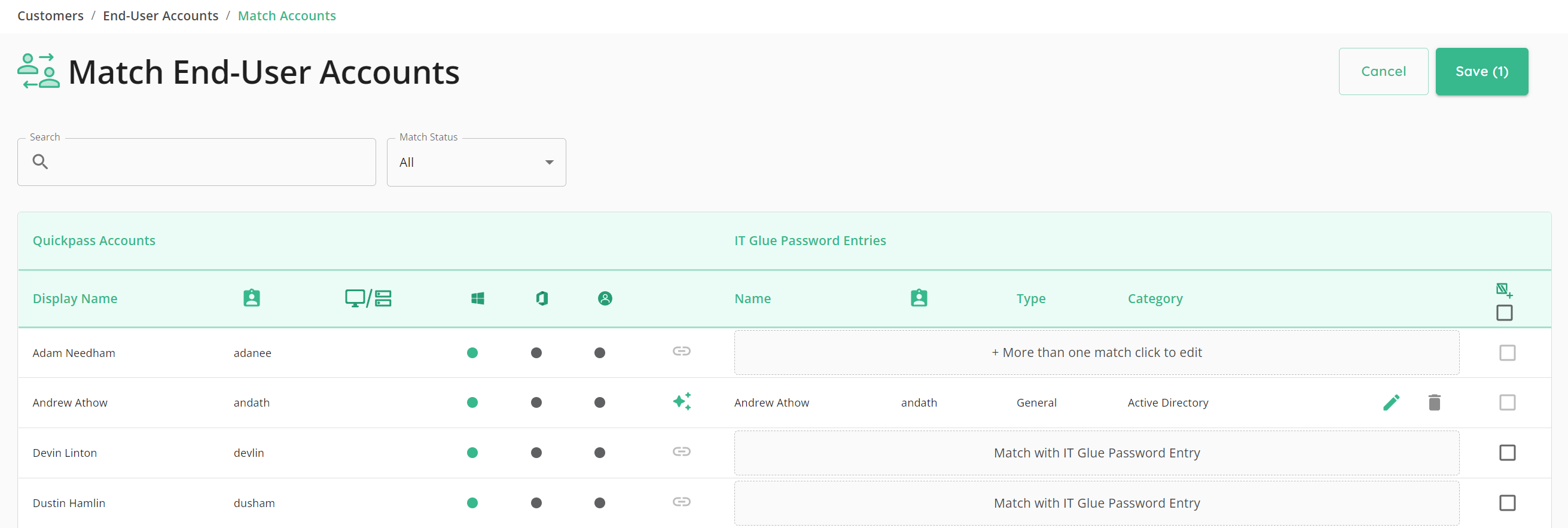Click Adam Needham's gray Office 365 status dot
1568x528 pixels.
click(x=536, y=353)
